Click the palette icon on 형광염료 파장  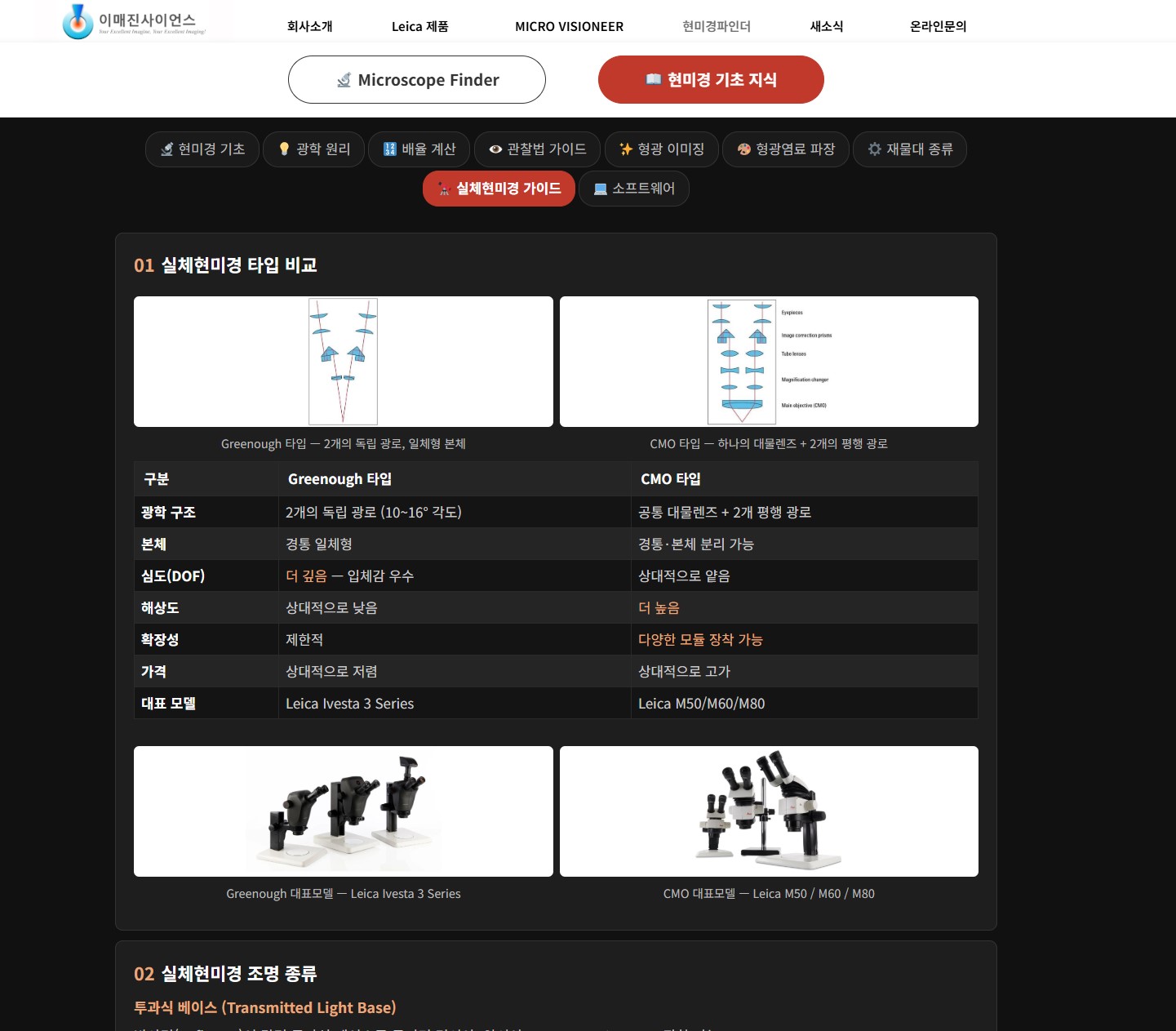point(744,149)
